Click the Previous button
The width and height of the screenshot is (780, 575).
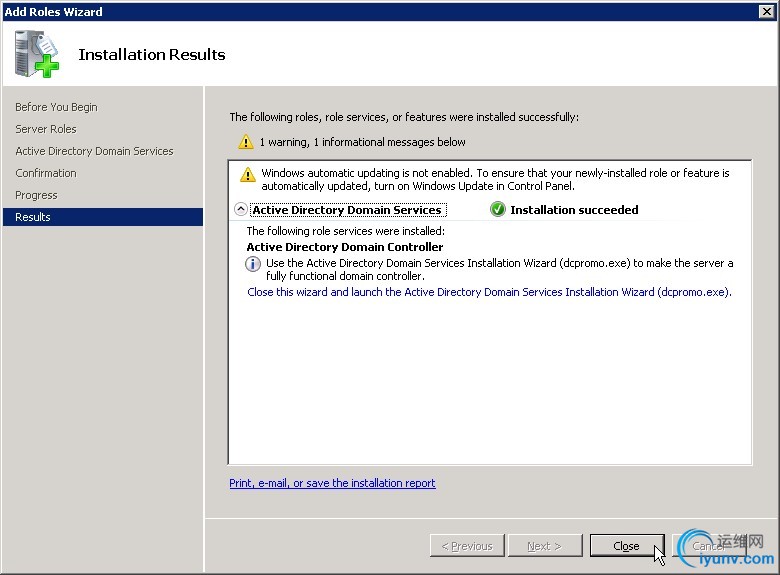(x=467, y=546)
